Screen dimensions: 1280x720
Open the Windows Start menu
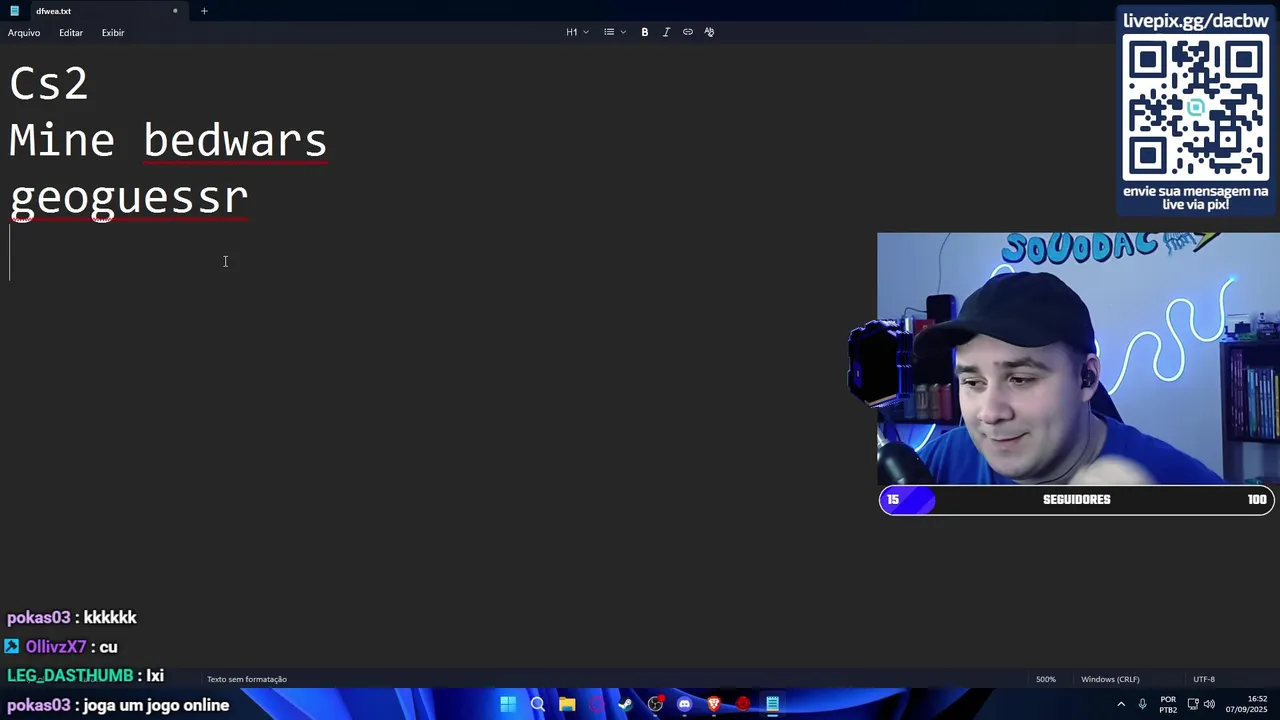pos(508,704)
